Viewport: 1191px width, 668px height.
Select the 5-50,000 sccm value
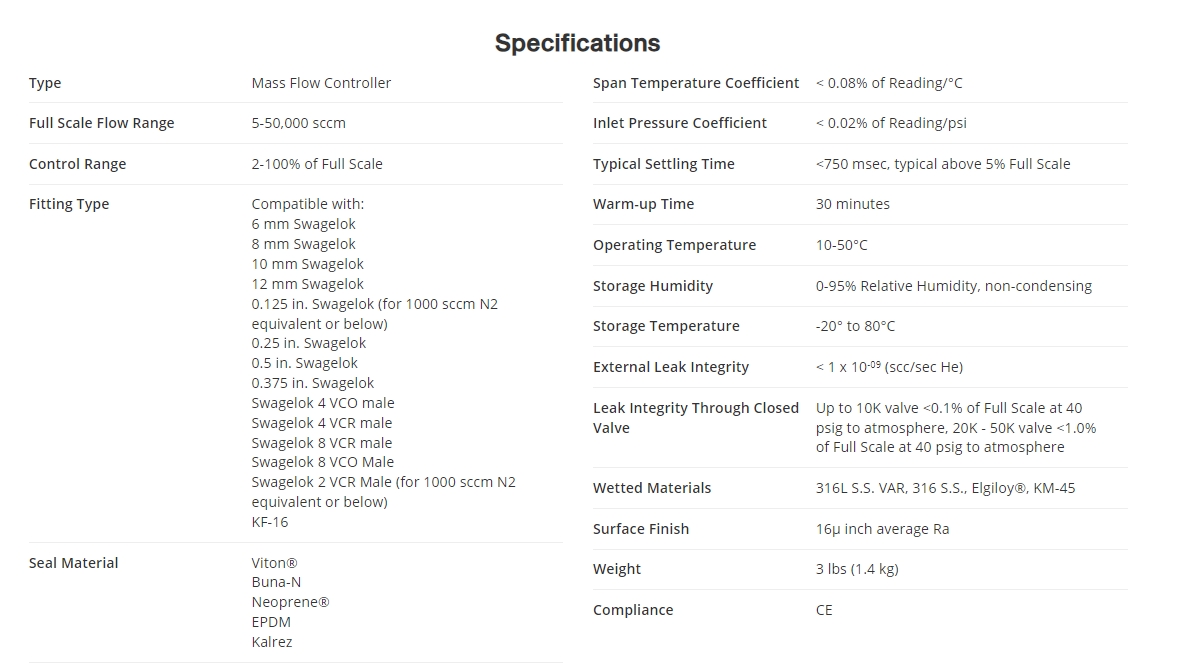[298, 123]
